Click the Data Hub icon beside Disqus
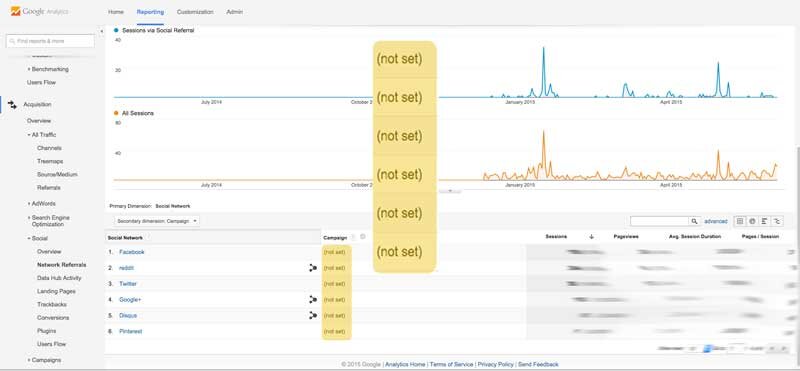800x371 pixels. pyautogui.click(x=313, y=315)
